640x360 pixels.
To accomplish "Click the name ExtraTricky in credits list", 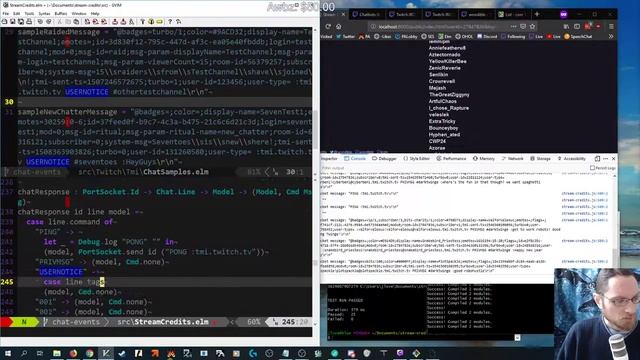I will [x=442, y=121].
